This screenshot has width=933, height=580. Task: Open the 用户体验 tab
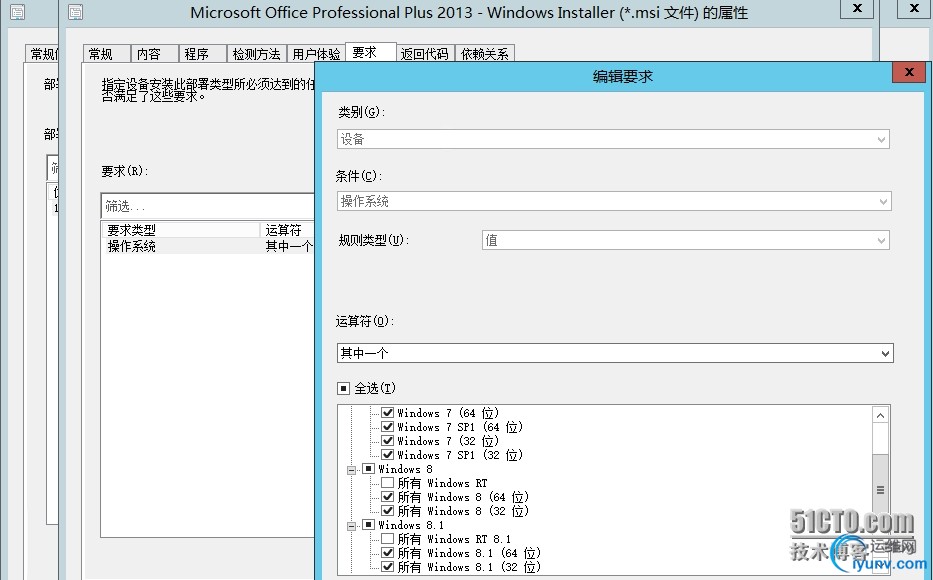[316, 54]
